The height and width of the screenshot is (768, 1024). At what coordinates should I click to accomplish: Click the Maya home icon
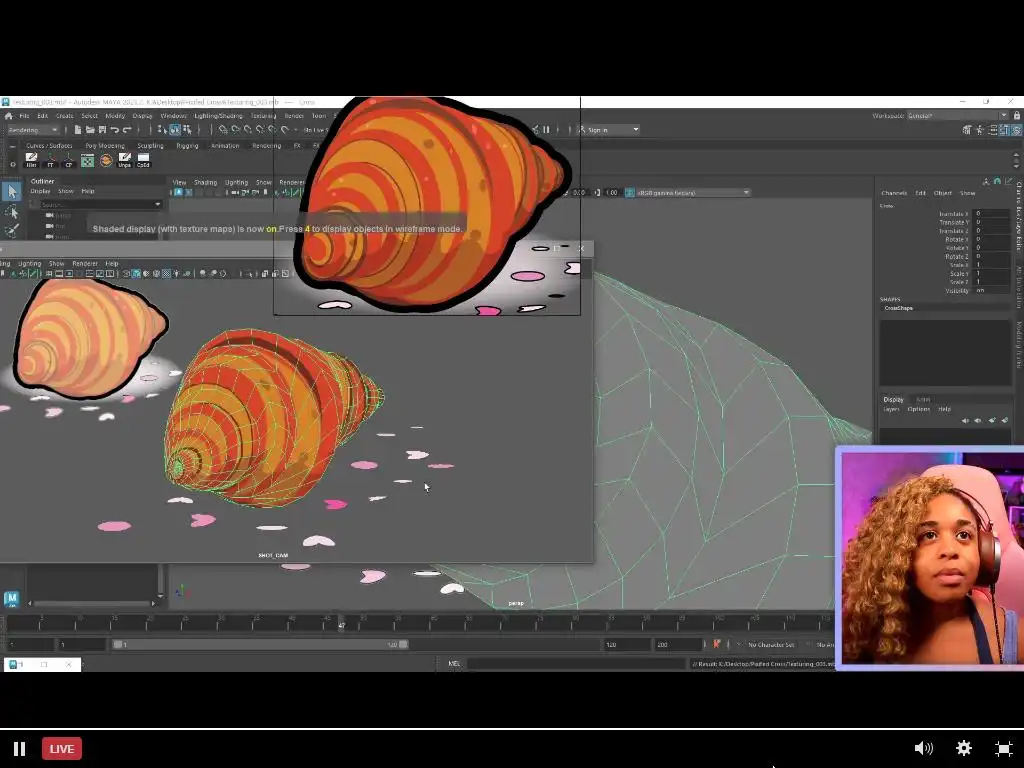pyautogui.click(x=8, y=116)
